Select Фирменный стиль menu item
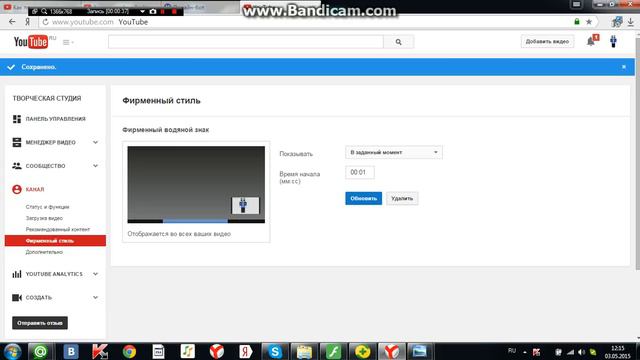 pyautogui.click(x=55, y=241)
